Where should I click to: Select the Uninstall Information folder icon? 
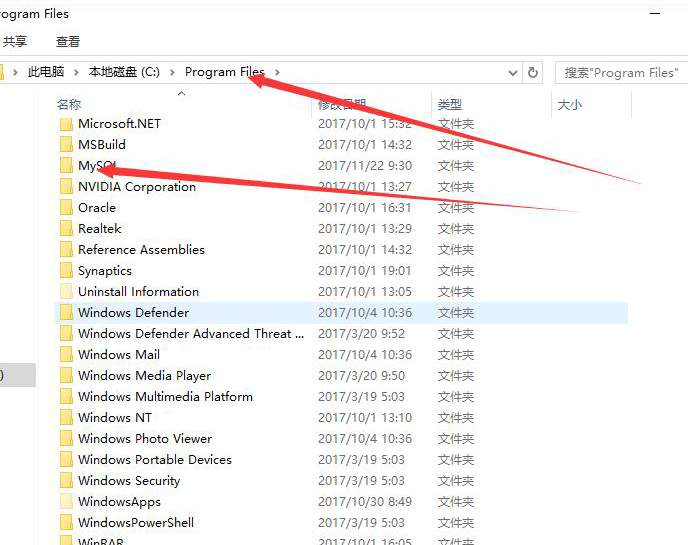point(66,292)
